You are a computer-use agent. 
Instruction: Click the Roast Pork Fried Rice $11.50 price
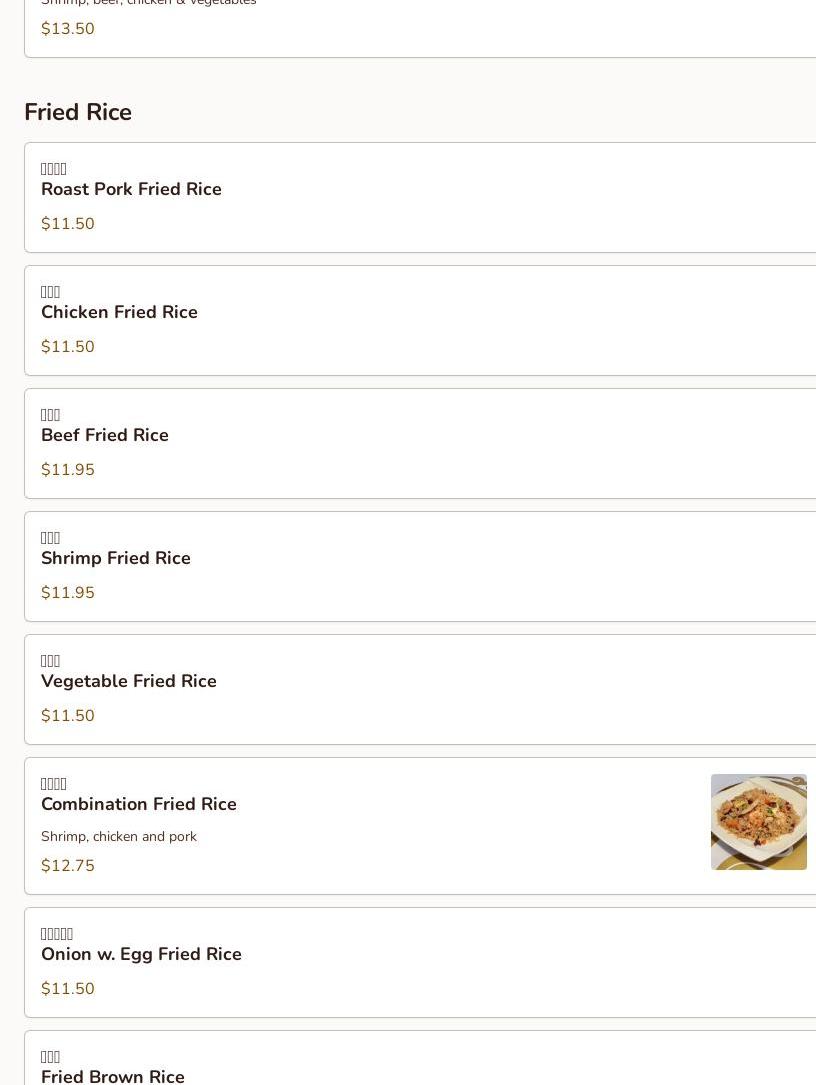[68, 224]
